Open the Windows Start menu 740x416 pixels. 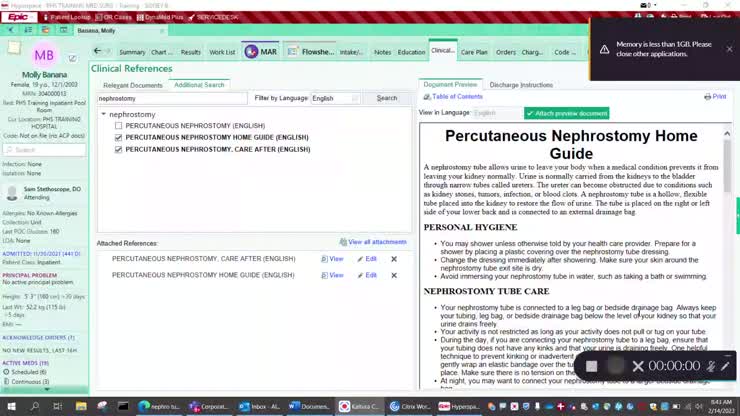click(x=11, y=406)
